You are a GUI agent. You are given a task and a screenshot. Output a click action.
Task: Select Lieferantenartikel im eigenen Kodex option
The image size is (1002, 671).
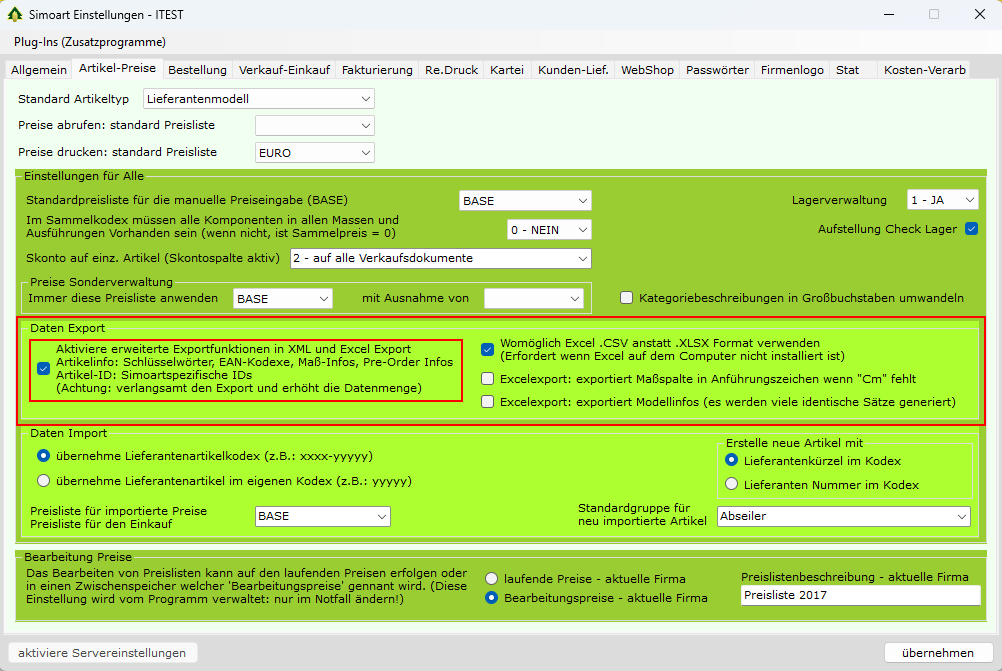(43, 481)
